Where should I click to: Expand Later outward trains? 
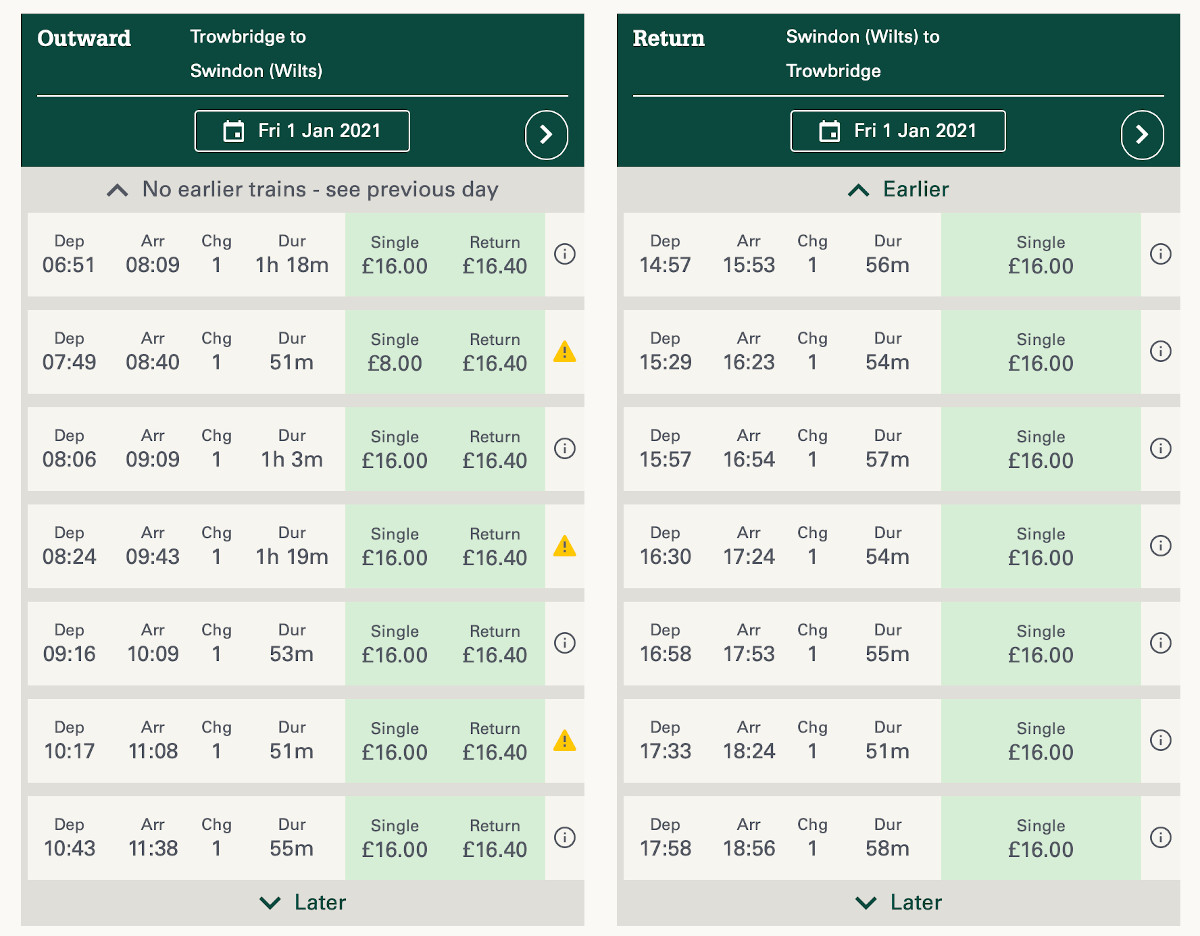303,902
